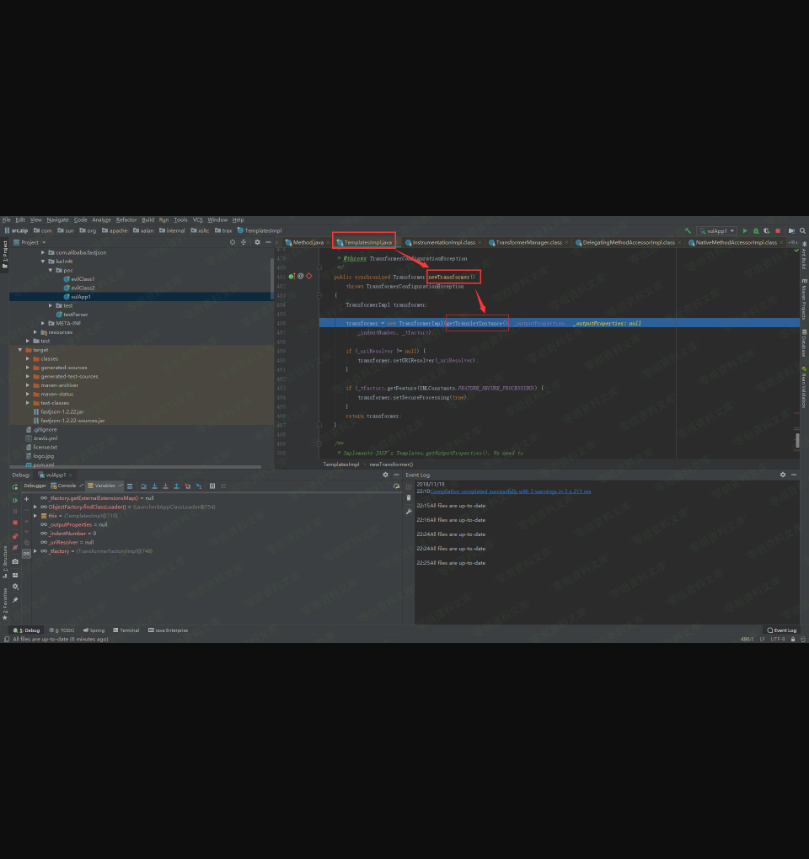809x859 pixels.
Task: Click the locate target icon in Project panel
Action: pyautogui.click(x=232, y=242)
